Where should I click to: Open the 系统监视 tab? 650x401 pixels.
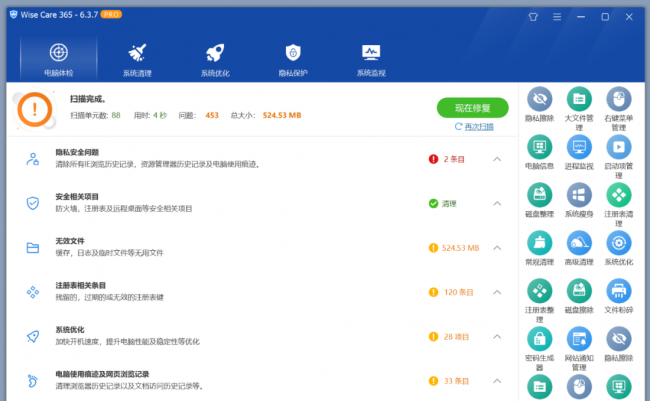click(x=371, y=59)
